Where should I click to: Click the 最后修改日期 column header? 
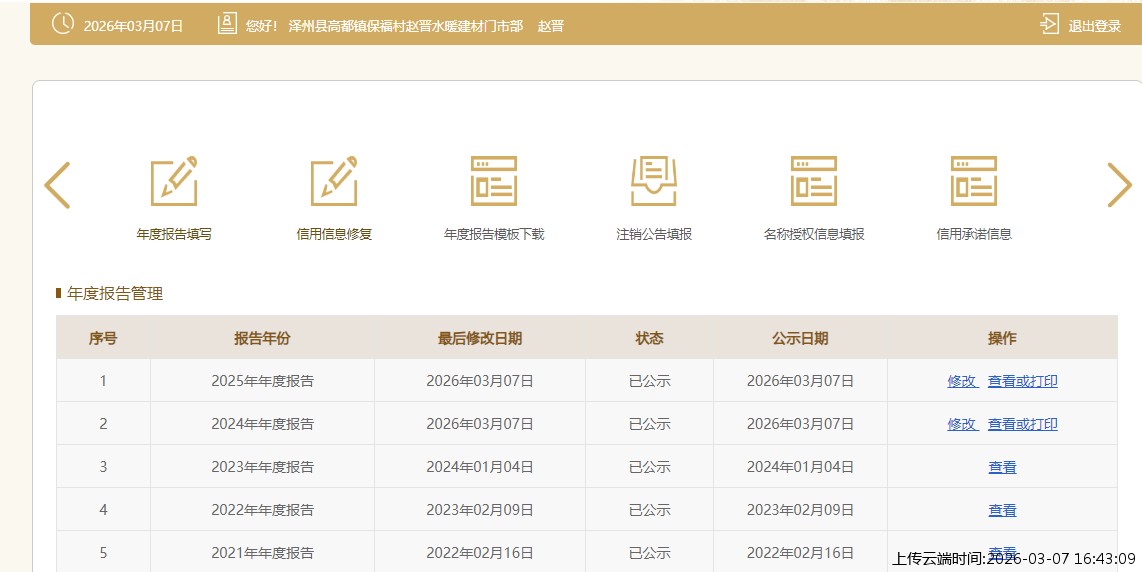pos(479,338)
